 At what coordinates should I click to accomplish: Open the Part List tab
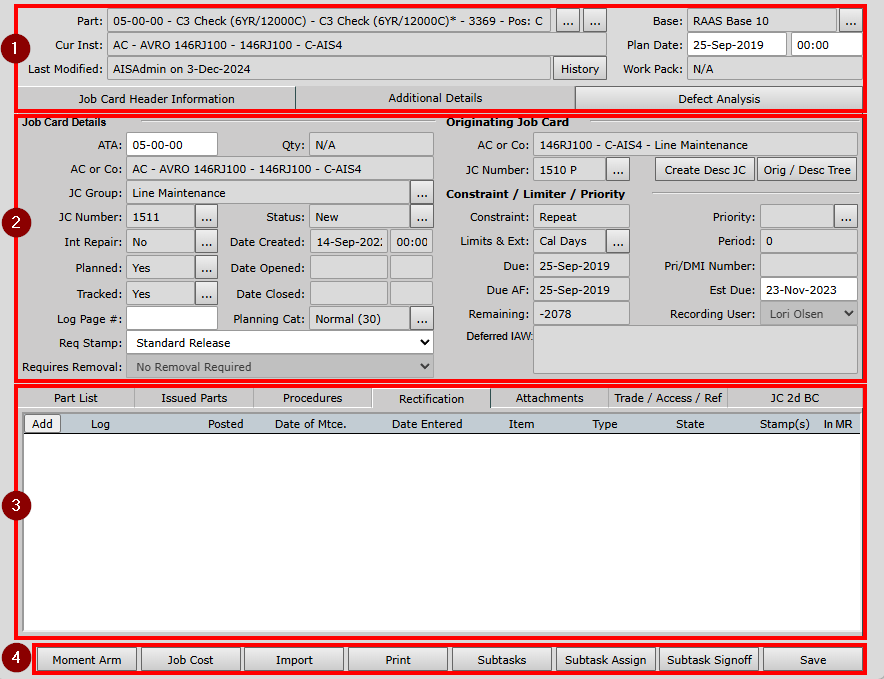point(76,398)
